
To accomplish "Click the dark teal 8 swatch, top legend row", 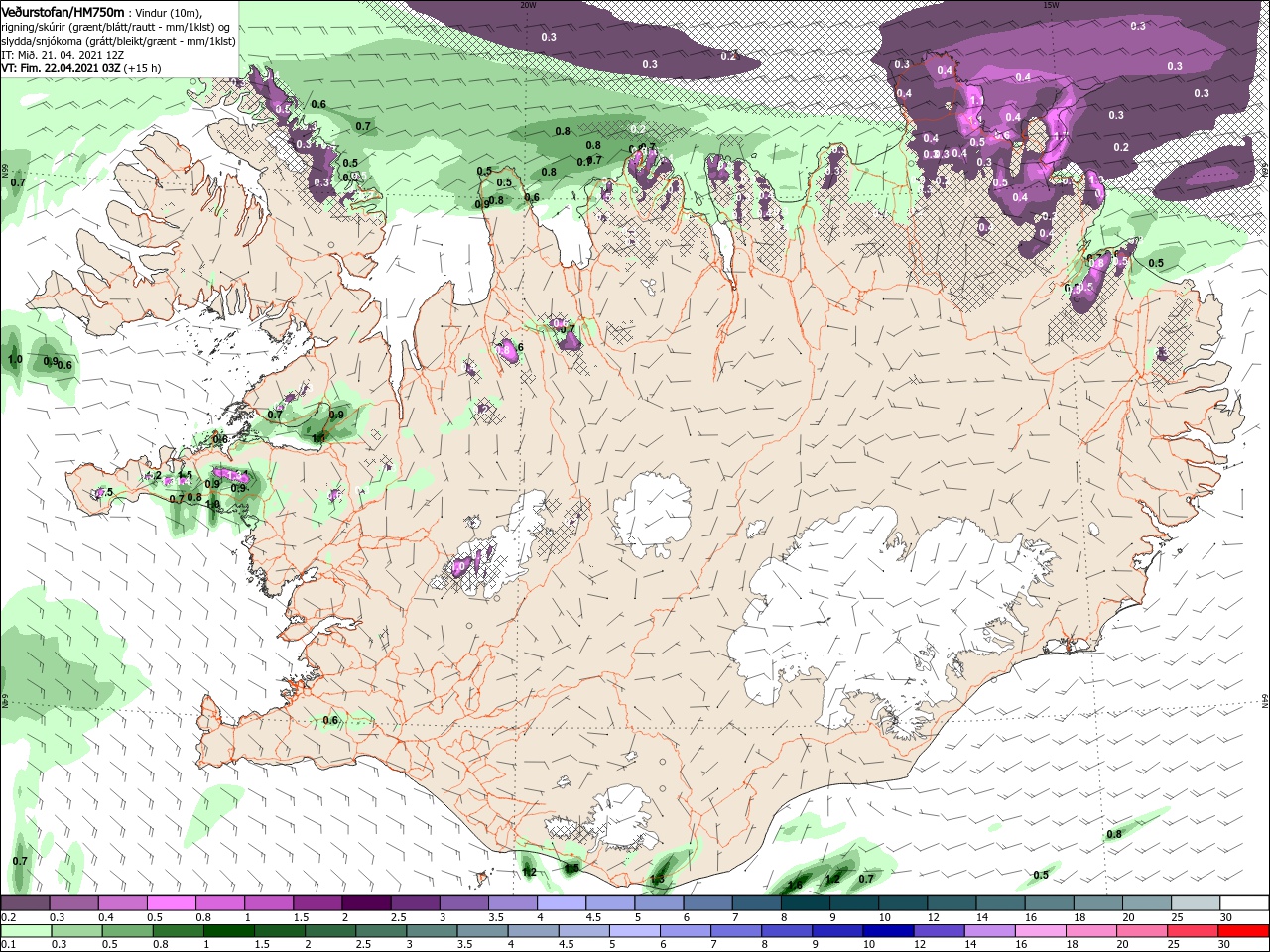I will (805, 904).
